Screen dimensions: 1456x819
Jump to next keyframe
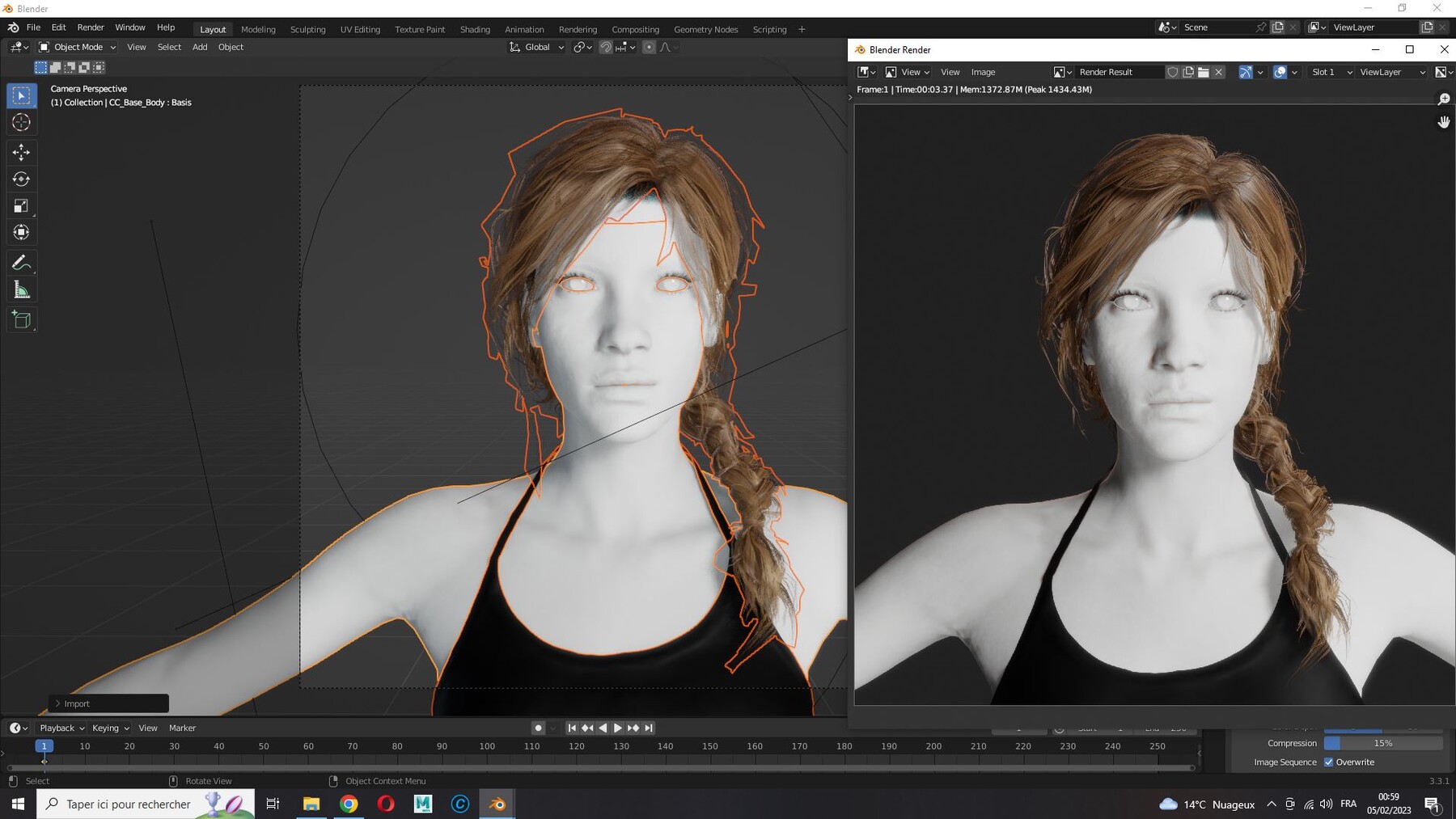pos(633,728)
